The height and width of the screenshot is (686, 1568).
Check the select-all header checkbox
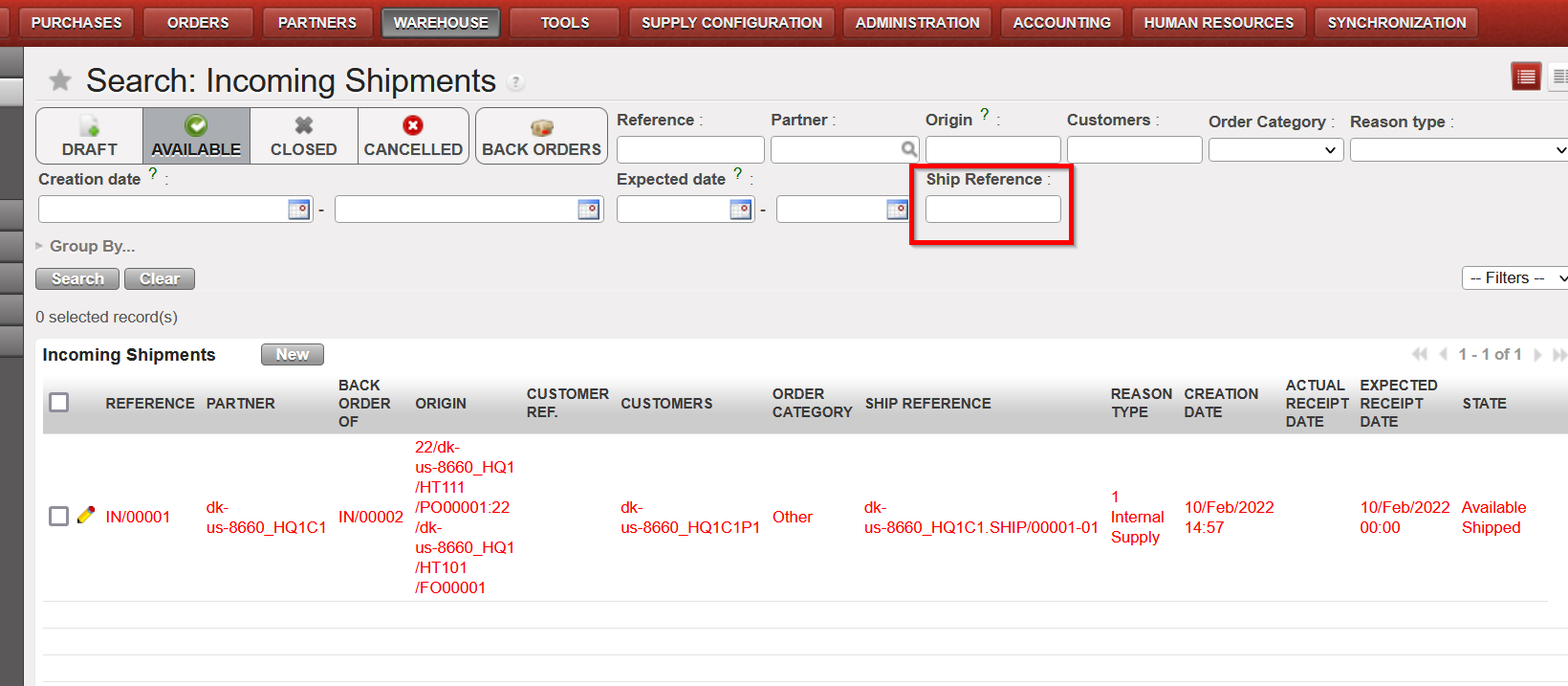tap(59, 403)
